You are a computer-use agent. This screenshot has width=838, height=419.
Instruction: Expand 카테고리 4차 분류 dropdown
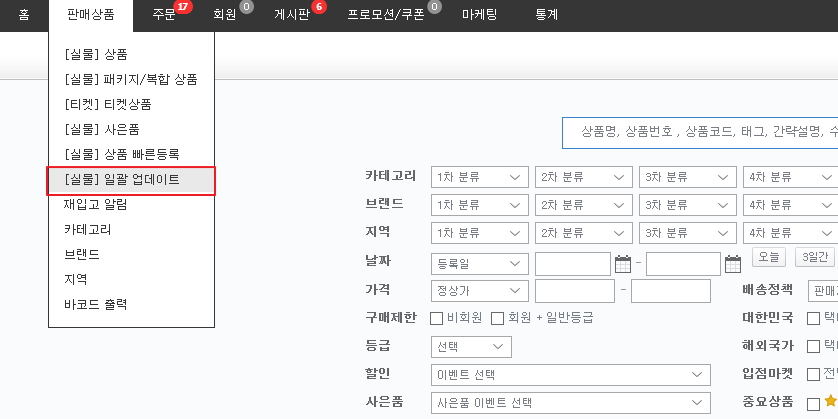(x=790, y=177)
